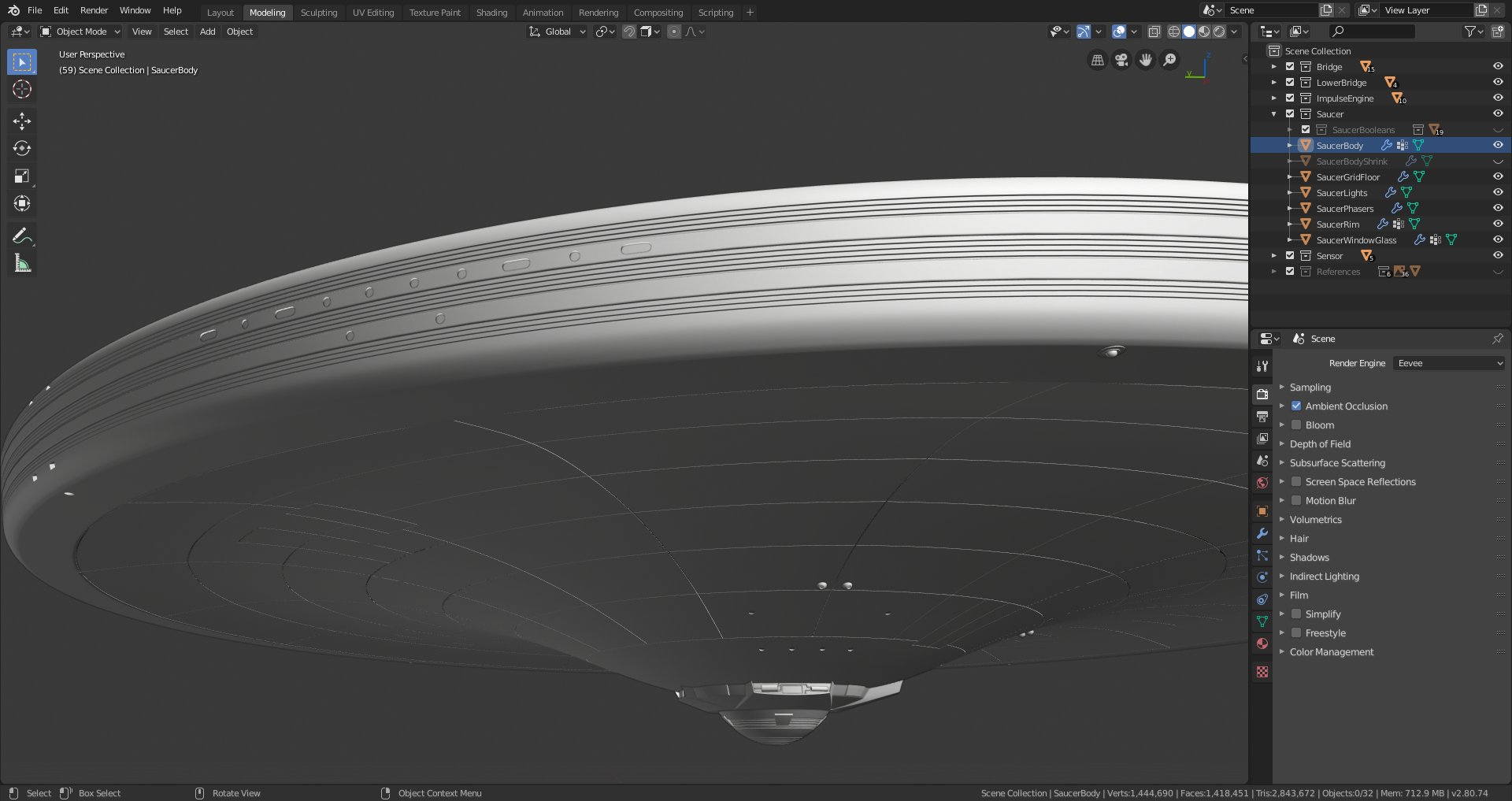Open the Material properties tab

(1262, 643)
